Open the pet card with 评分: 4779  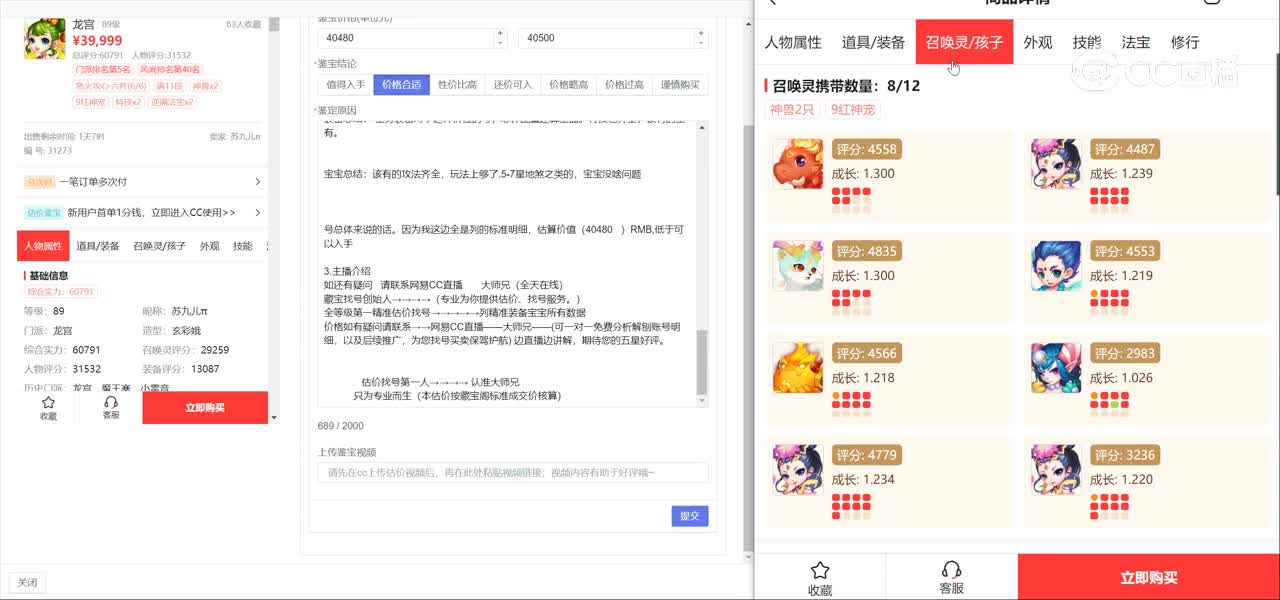coord(889,482)
